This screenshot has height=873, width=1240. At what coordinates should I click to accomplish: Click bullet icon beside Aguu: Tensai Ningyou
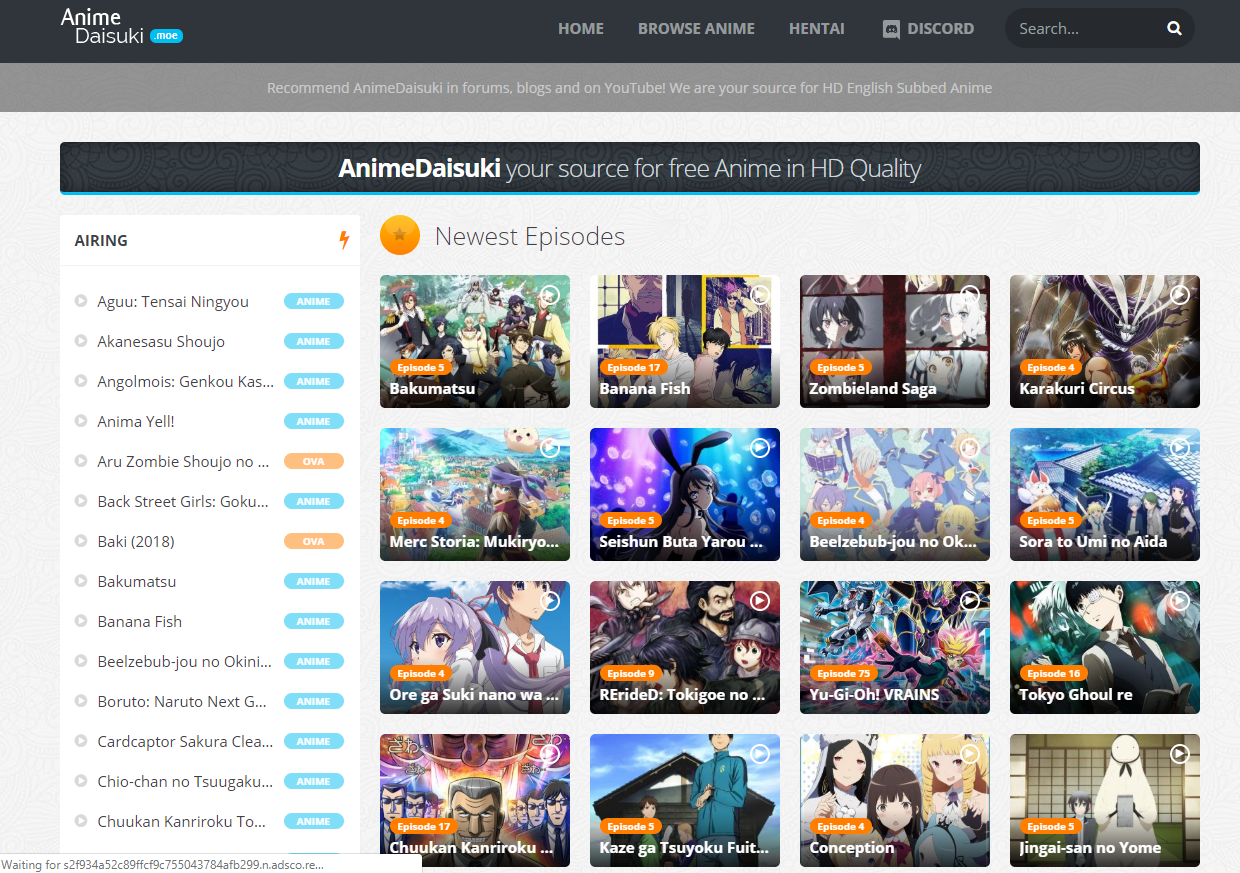(x=81, y=301)
